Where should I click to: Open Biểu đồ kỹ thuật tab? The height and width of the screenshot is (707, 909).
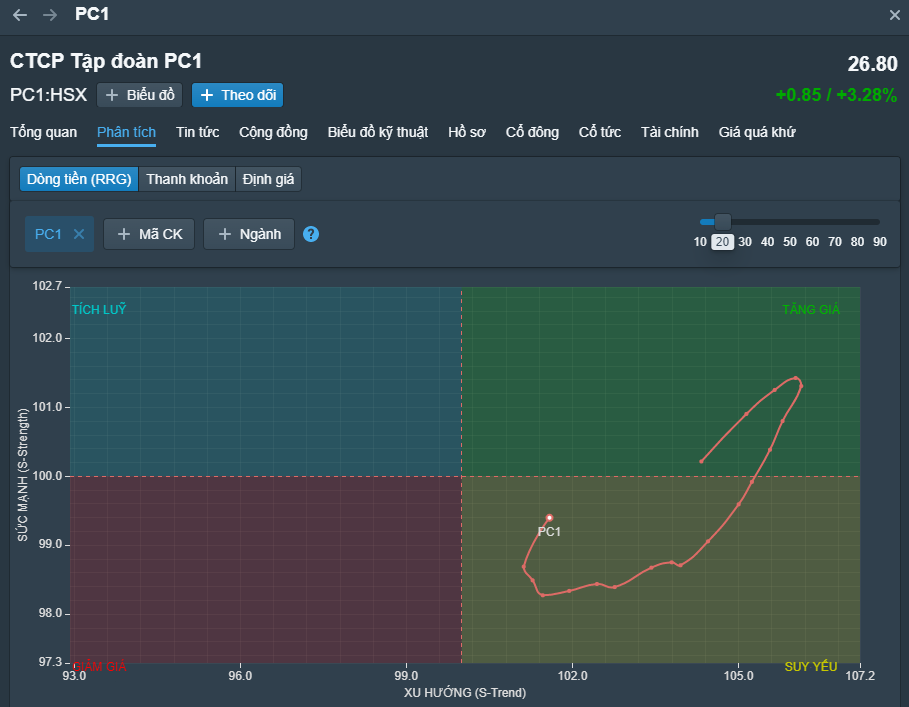(377, 132)
